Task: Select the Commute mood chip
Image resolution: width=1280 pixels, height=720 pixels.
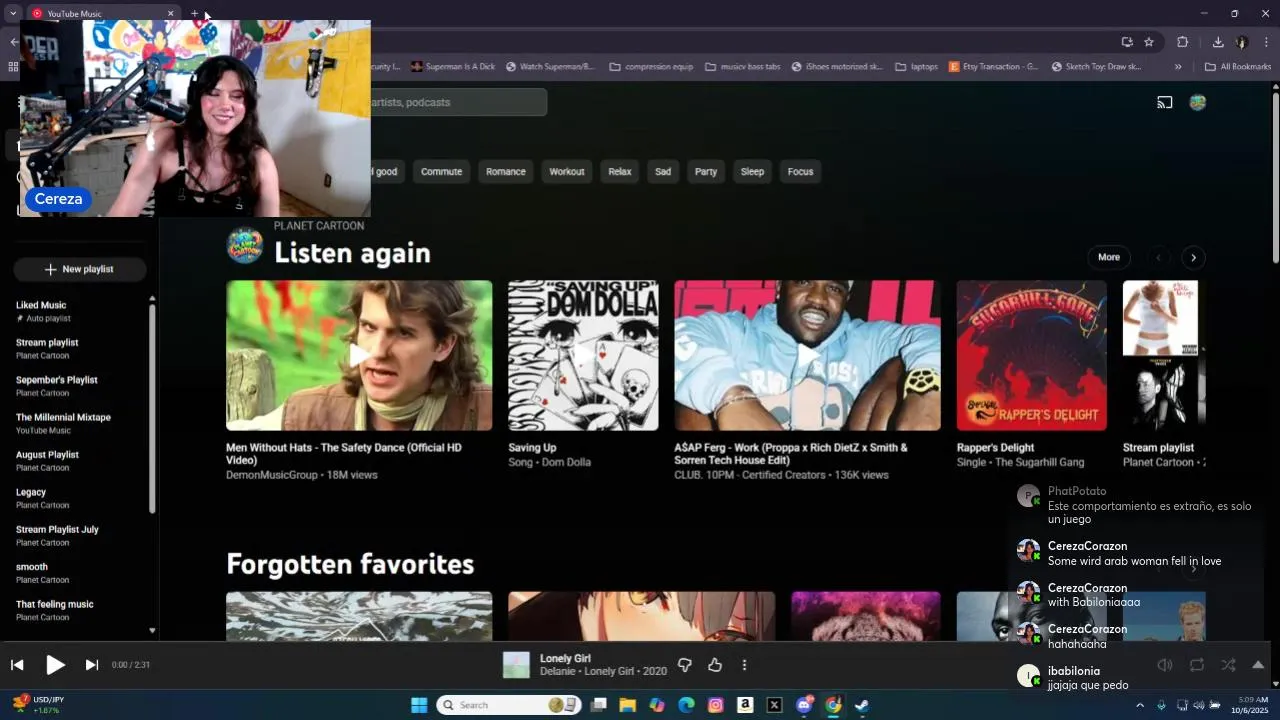Action: coord(441,171)
